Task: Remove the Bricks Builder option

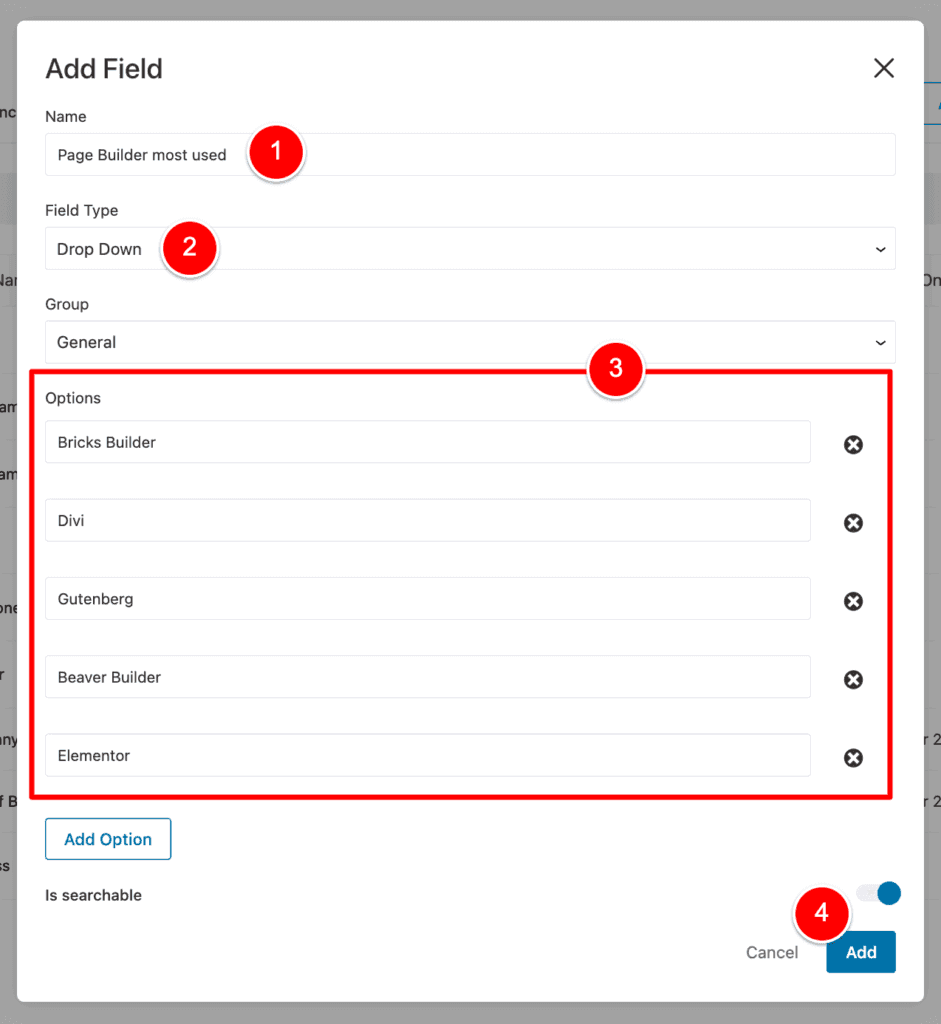Action: click(853, 444)
